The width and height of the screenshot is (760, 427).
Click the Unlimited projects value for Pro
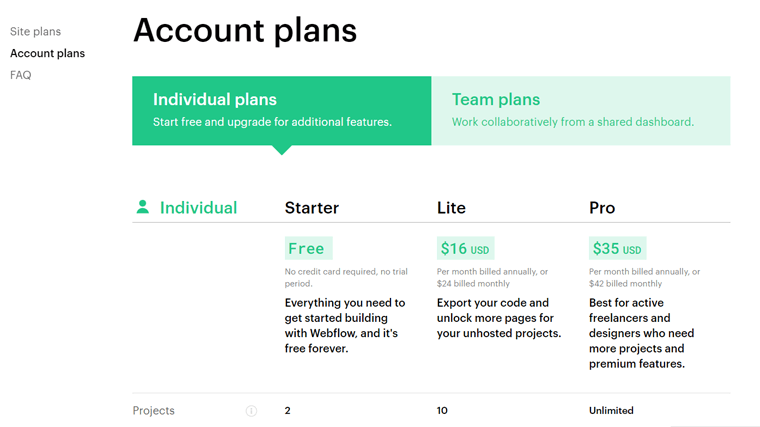611,411
